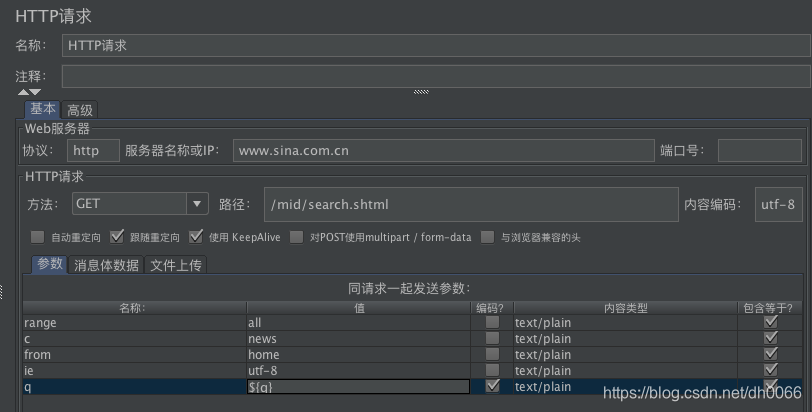The width and height of the screenshot is (812, 412).
Task: Toggle encode checkbox for ie row
Action: (x=492, y=370)
